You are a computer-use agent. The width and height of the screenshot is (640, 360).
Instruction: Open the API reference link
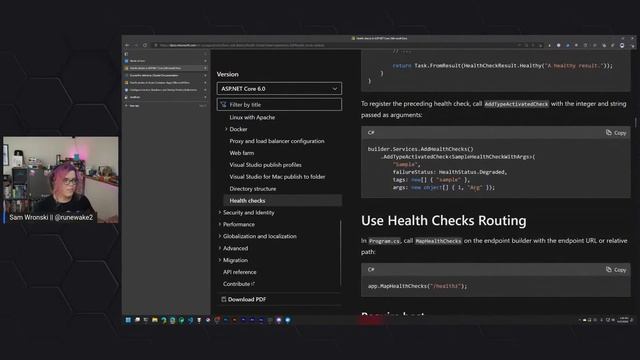pos(240,272)
